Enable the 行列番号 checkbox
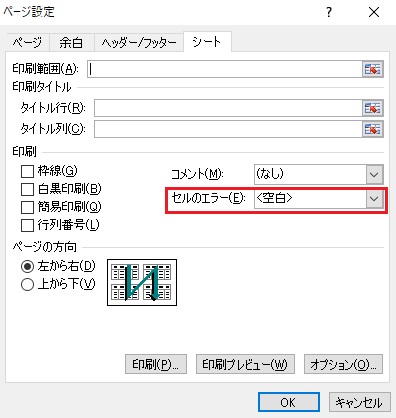This screenshot has width=396, height=418. [x=27, y=225]
